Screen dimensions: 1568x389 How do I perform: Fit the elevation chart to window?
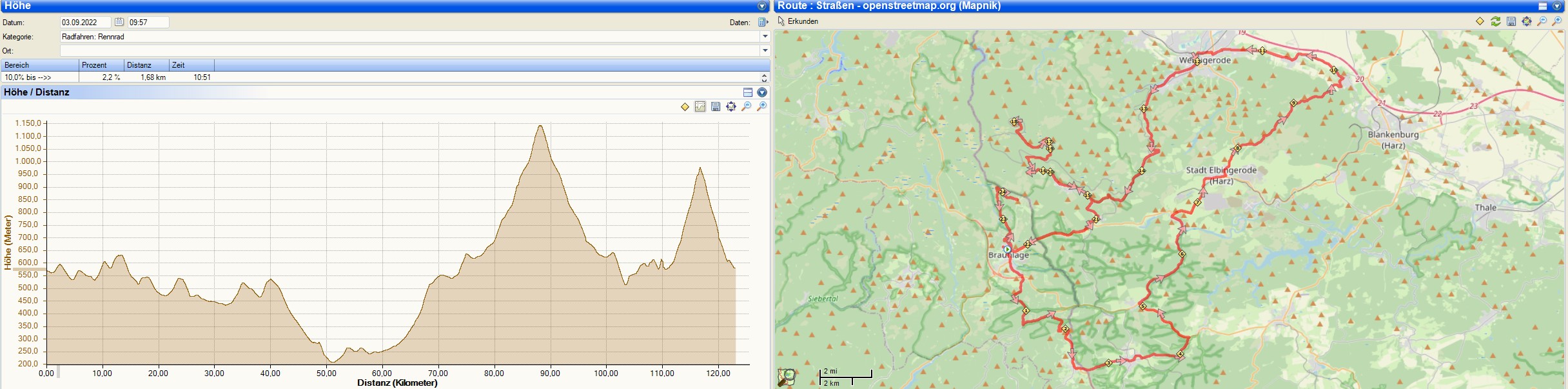click(x=731, y=106)
